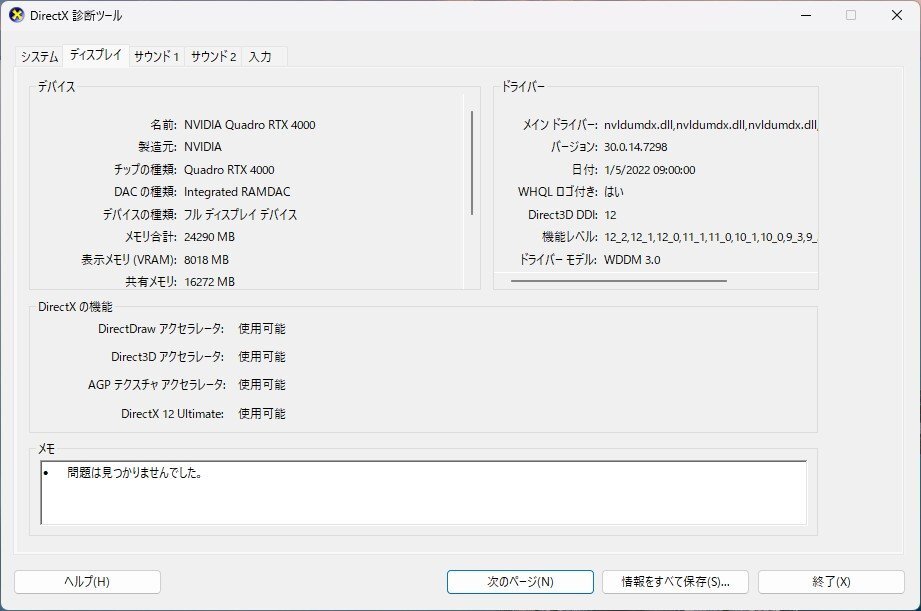Click DirectDraw アクセラレータ 使用可能 value

pyautogui.click(x=262, y=329)
